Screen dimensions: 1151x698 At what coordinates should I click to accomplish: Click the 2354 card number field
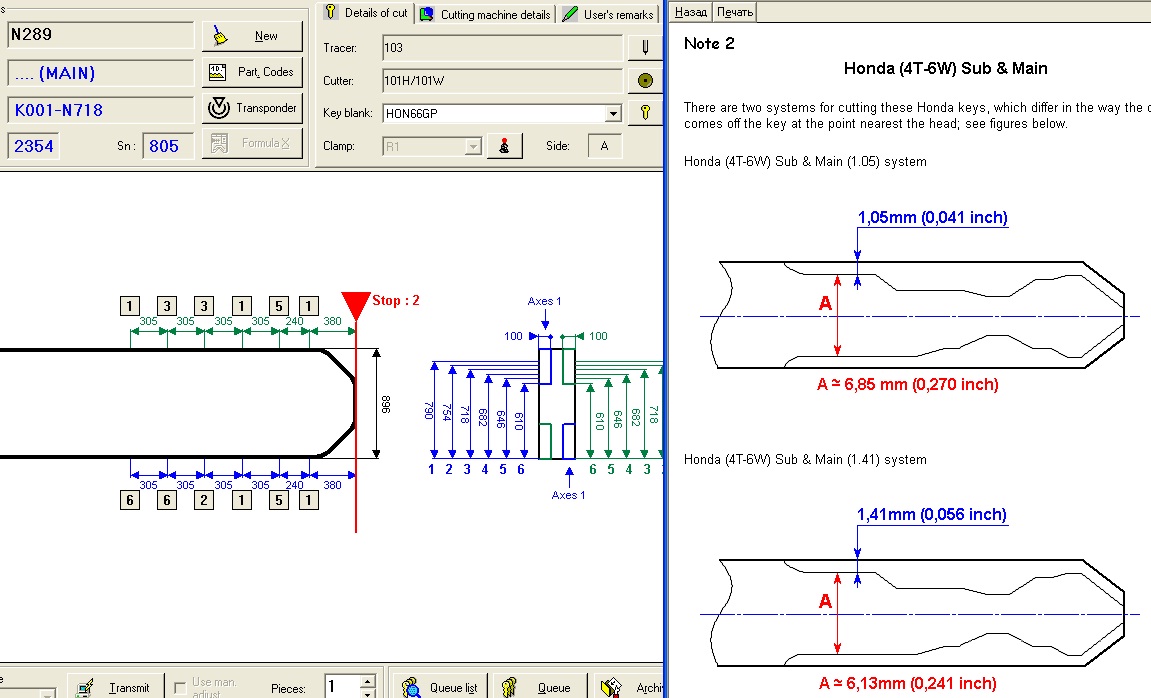(x=34, y=146)
